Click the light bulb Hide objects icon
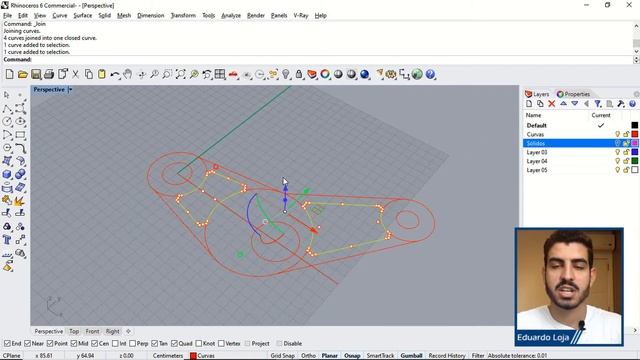Screen dimensions: 640x360 (286, 74)
